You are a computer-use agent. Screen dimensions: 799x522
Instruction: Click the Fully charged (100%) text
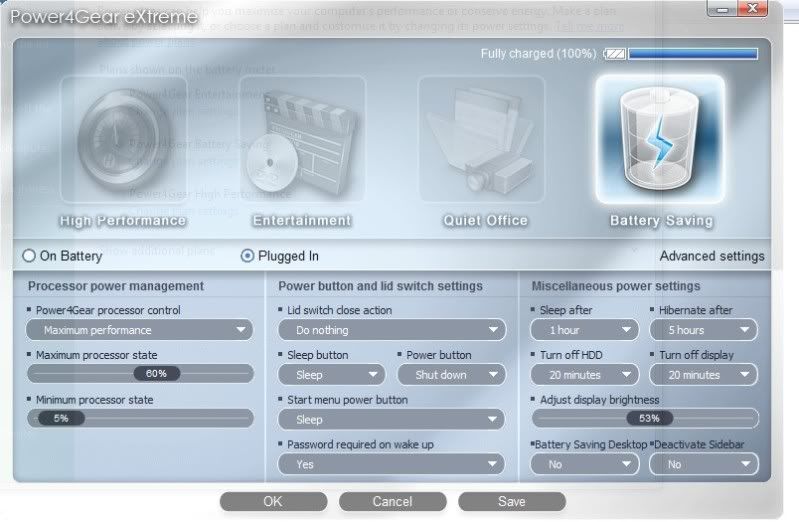(x=538, y=54)
